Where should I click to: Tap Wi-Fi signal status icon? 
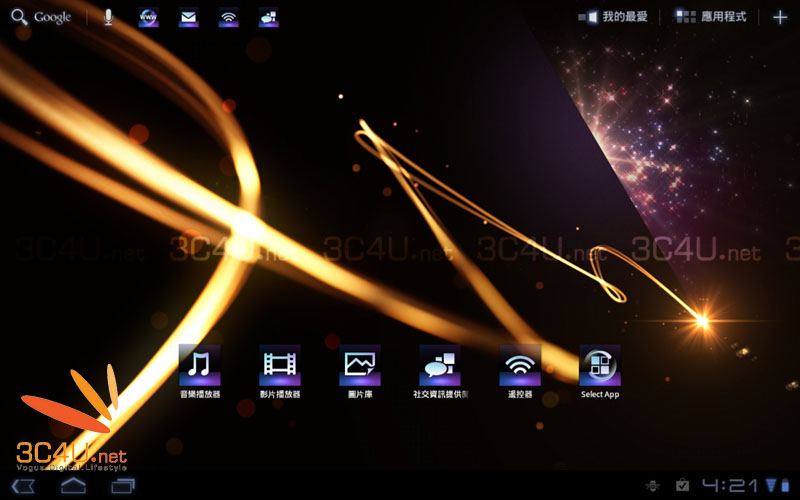(771, 485)
